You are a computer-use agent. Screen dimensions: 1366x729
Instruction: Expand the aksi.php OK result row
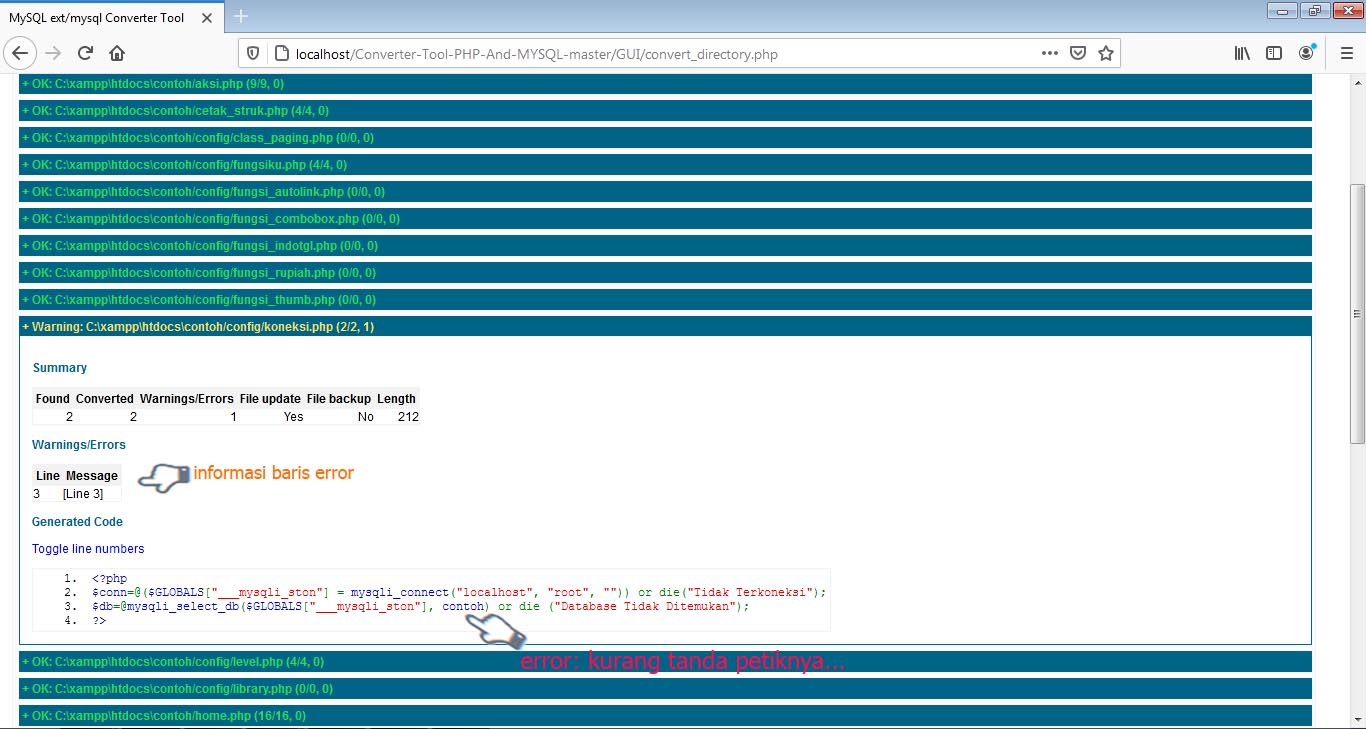click(x=151, y=83)
